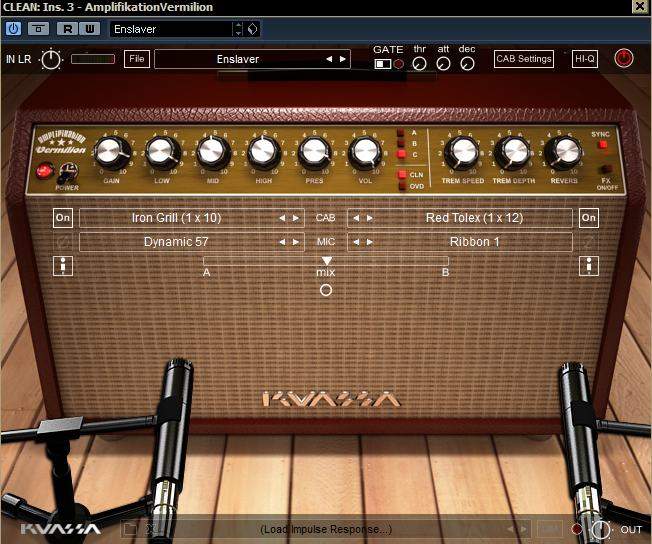Open the Enslaver preset name display
This screenshot has width=652, height=544.
click(x=238, y=59)
